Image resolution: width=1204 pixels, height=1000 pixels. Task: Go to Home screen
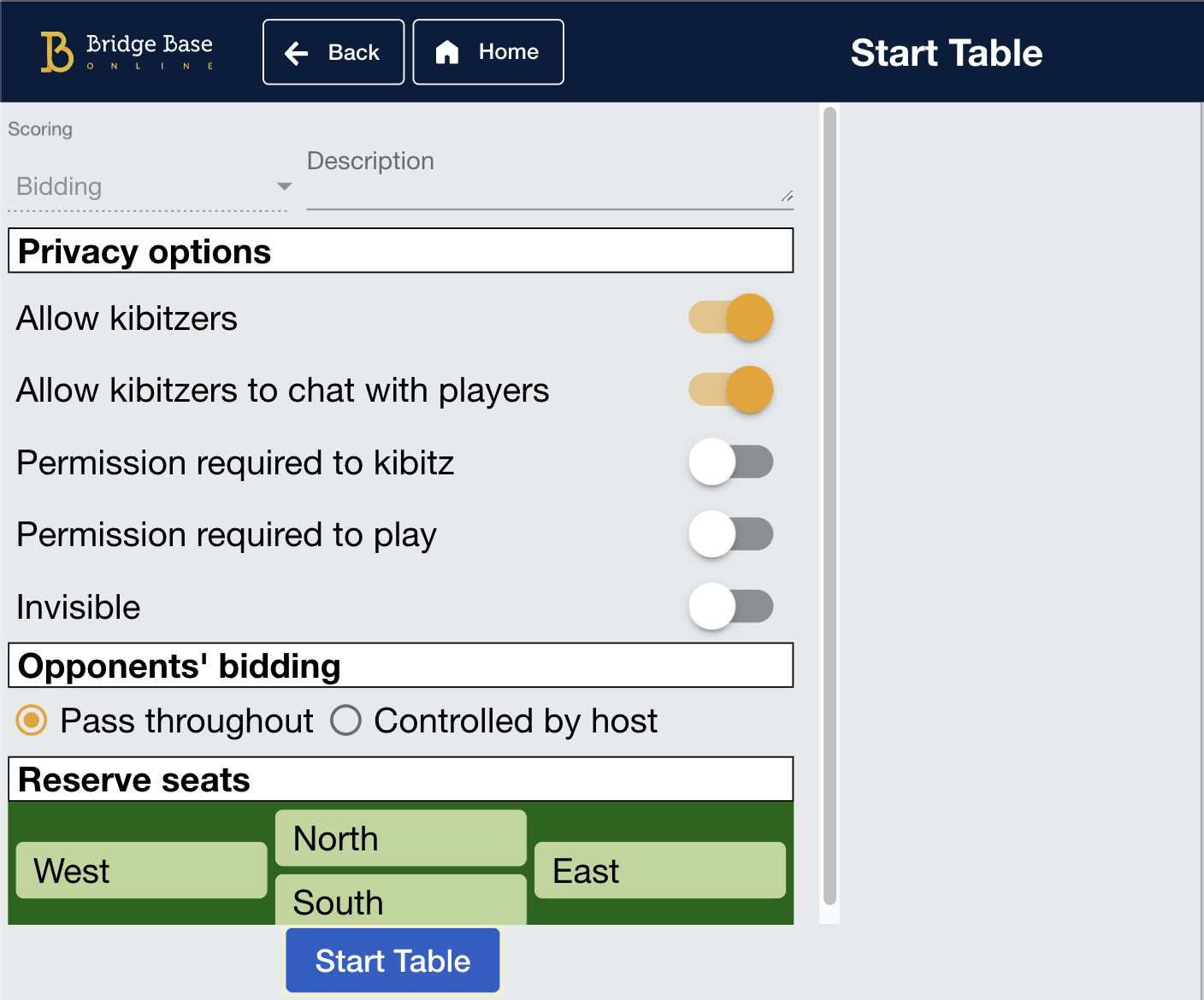pos(487,52)
